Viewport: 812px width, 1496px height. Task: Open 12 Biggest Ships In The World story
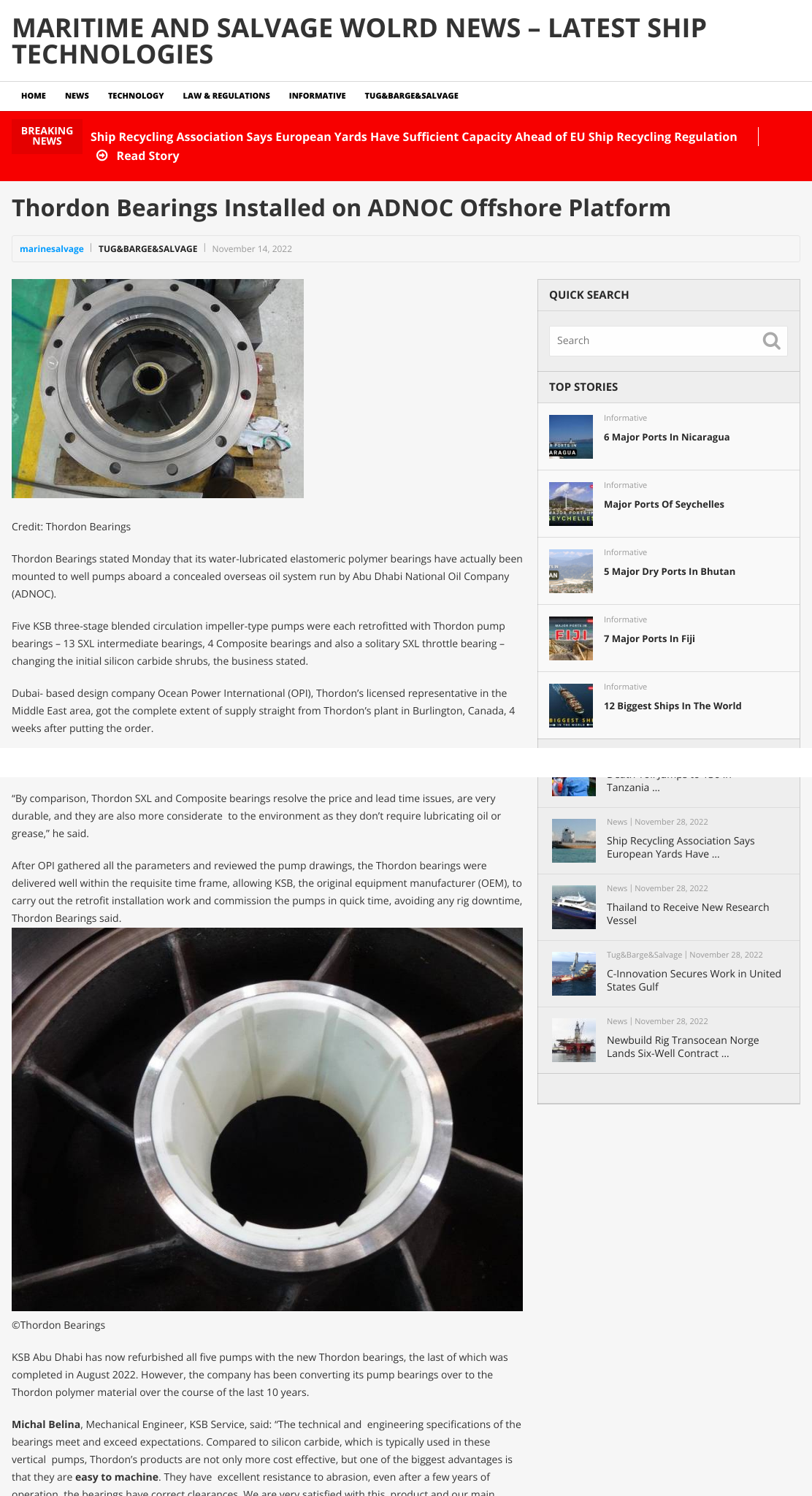point(673,706)
